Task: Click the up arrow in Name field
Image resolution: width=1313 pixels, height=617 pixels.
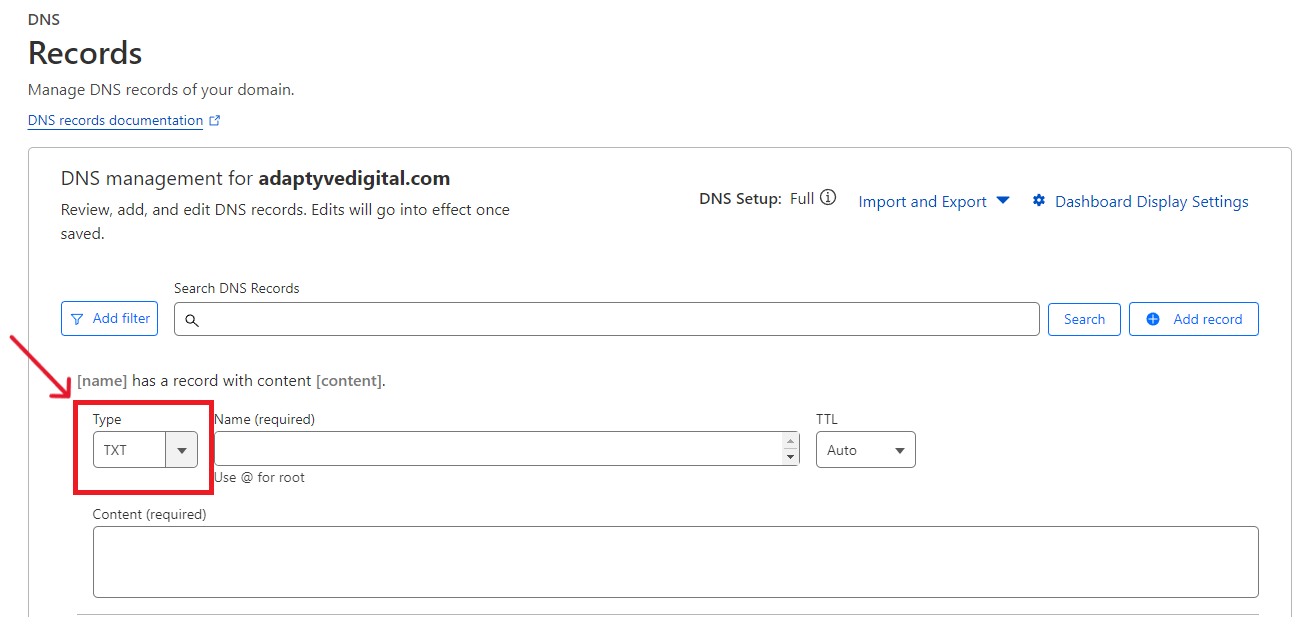Action: point(791,441)
